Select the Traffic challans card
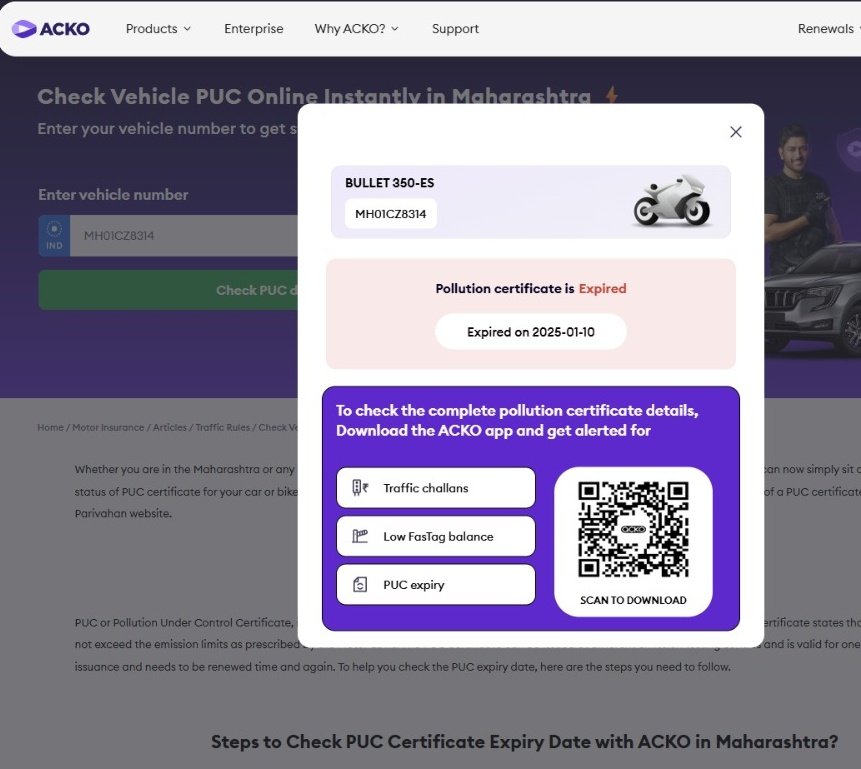This screenshot has height=769, width=861. pos(435,488)
